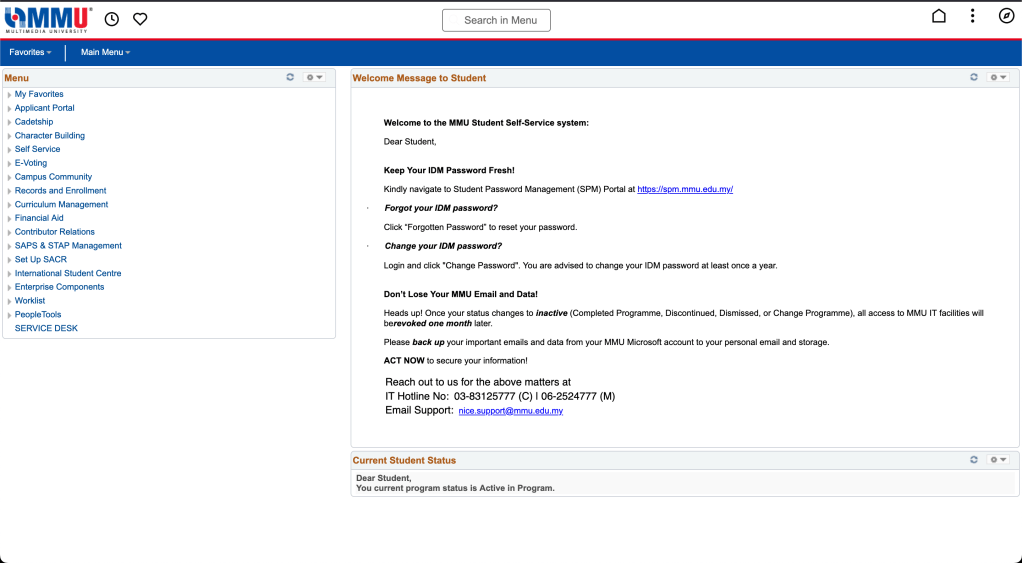
Task: Open the Menu pagelet settings gear dropdown
Action: (315, 77)
